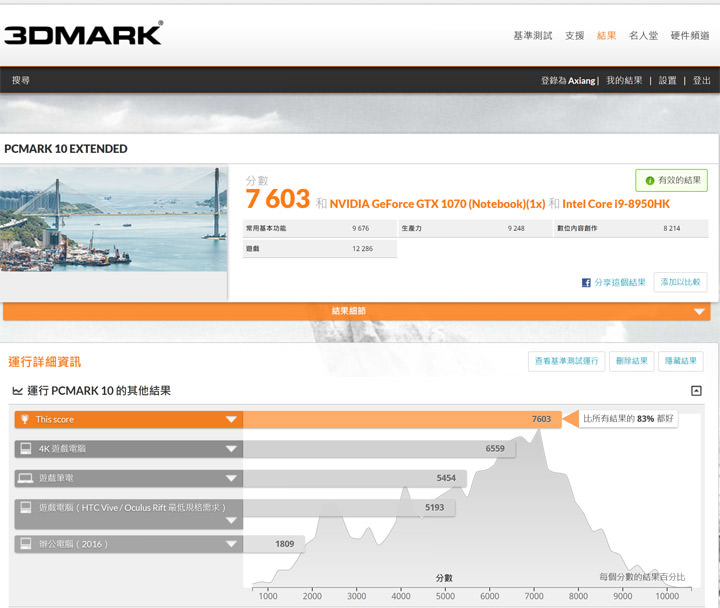Viewport: 720px width, 608px height.
Task: Click the 3DMARK logo
Action: click(x=83, y=34)
